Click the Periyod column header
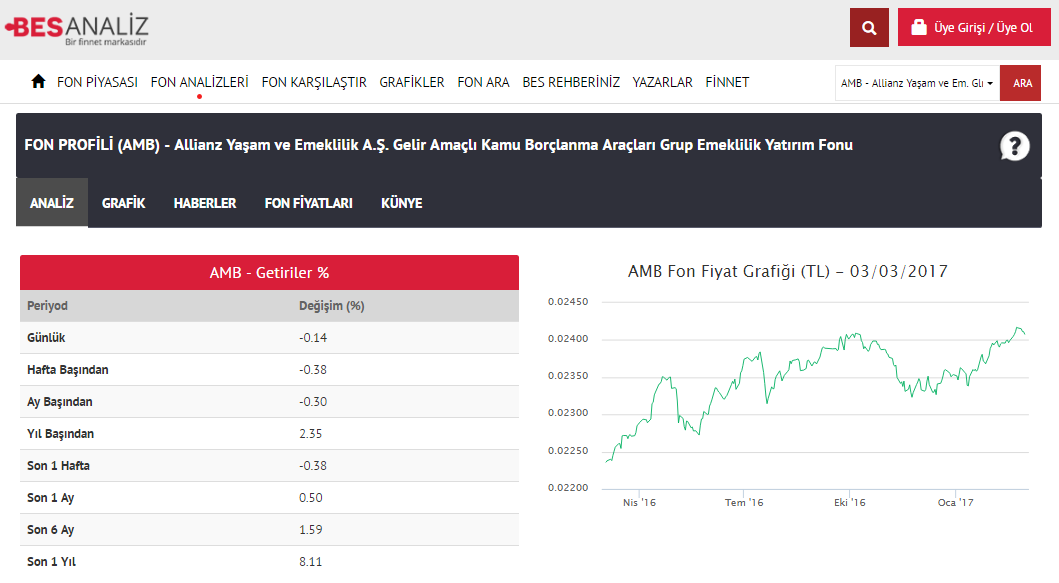This screenshot has width=1059, height=583. pyautogui.click(x=47, y=305)
